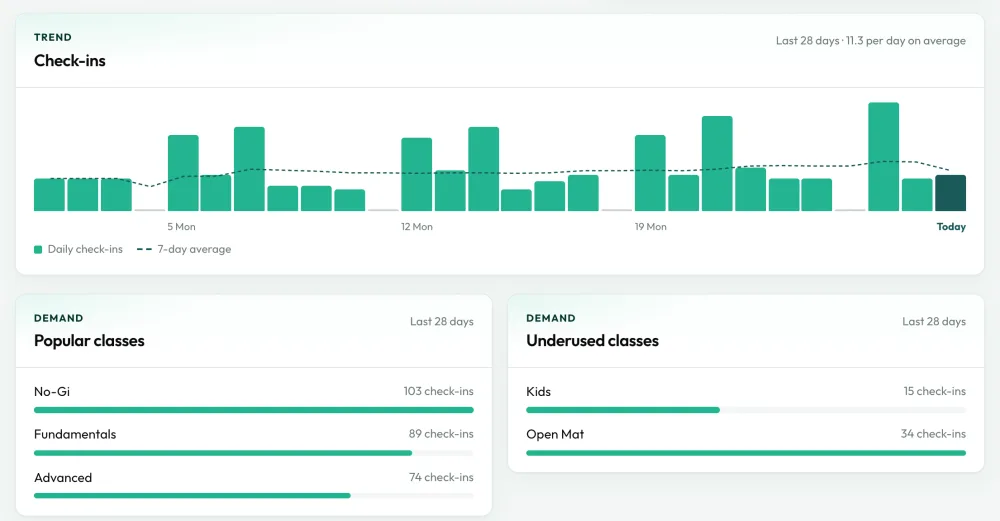Click the green Daily check-ins legend swatch
Viewport: 1000px width, 521px height.
[38, 249]
